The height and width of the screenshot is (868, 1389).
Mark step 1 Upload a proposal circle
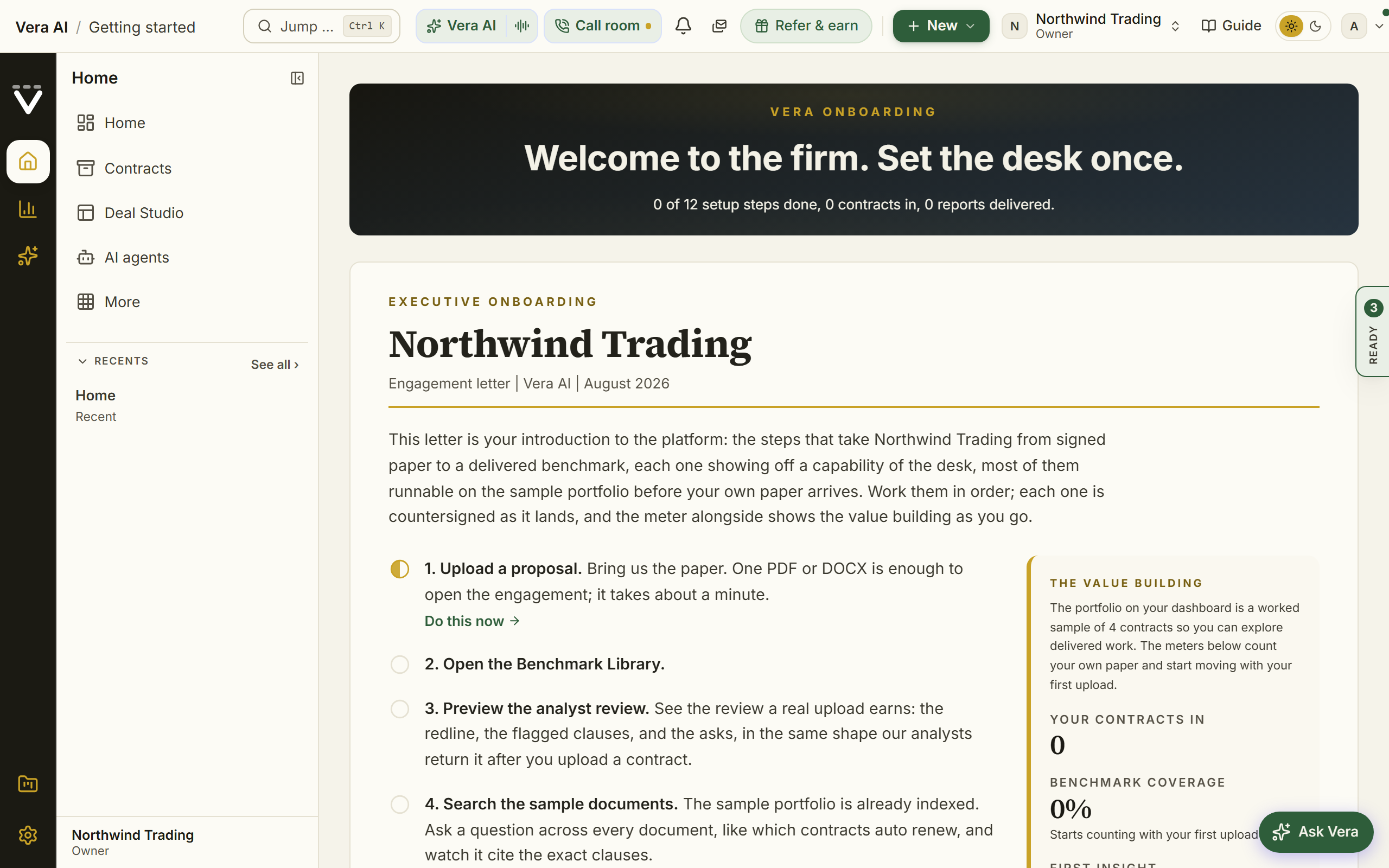click(x=399, y=569)
